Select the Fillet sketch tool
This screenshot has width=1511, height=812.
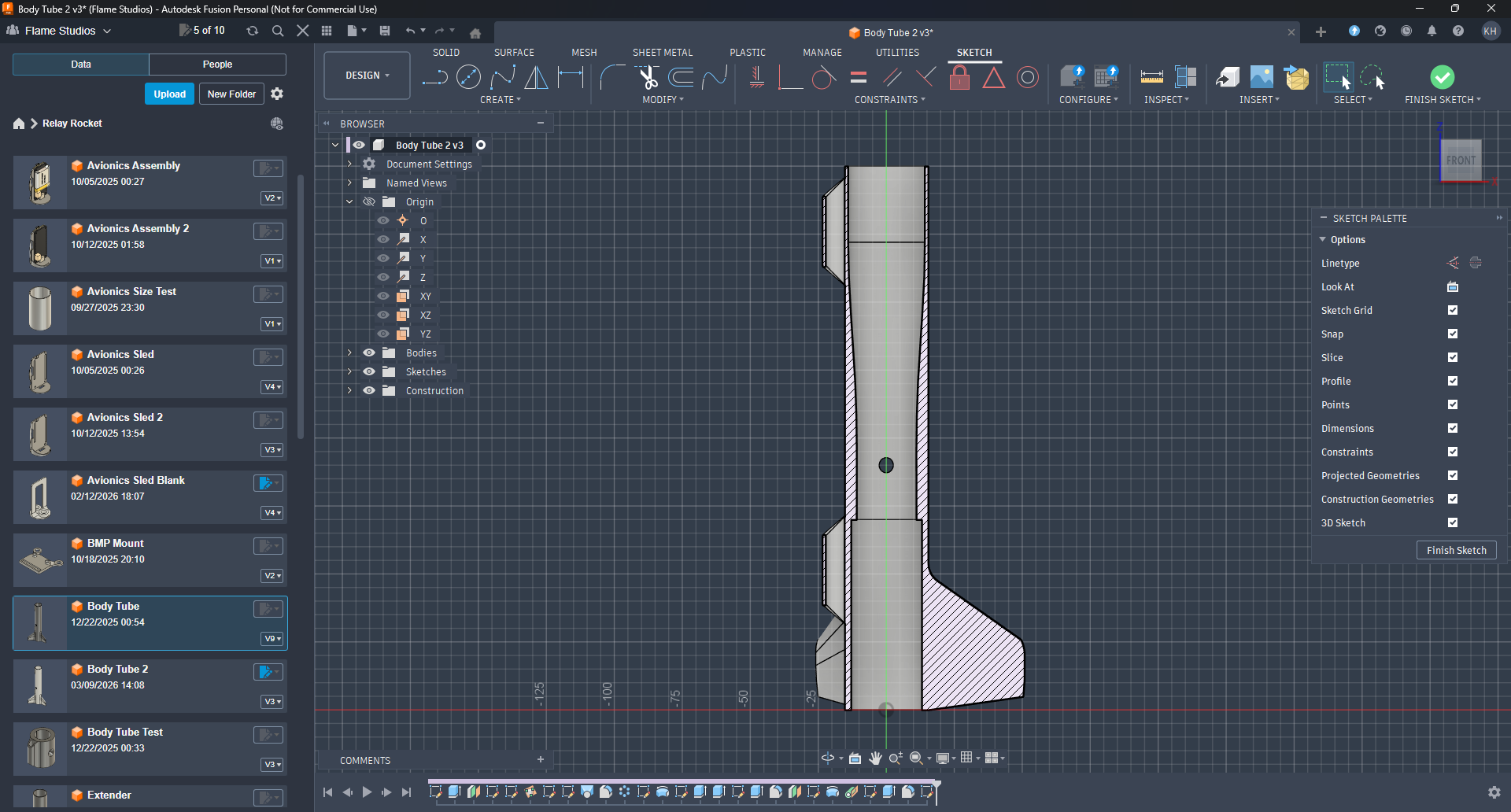[613, 77]
